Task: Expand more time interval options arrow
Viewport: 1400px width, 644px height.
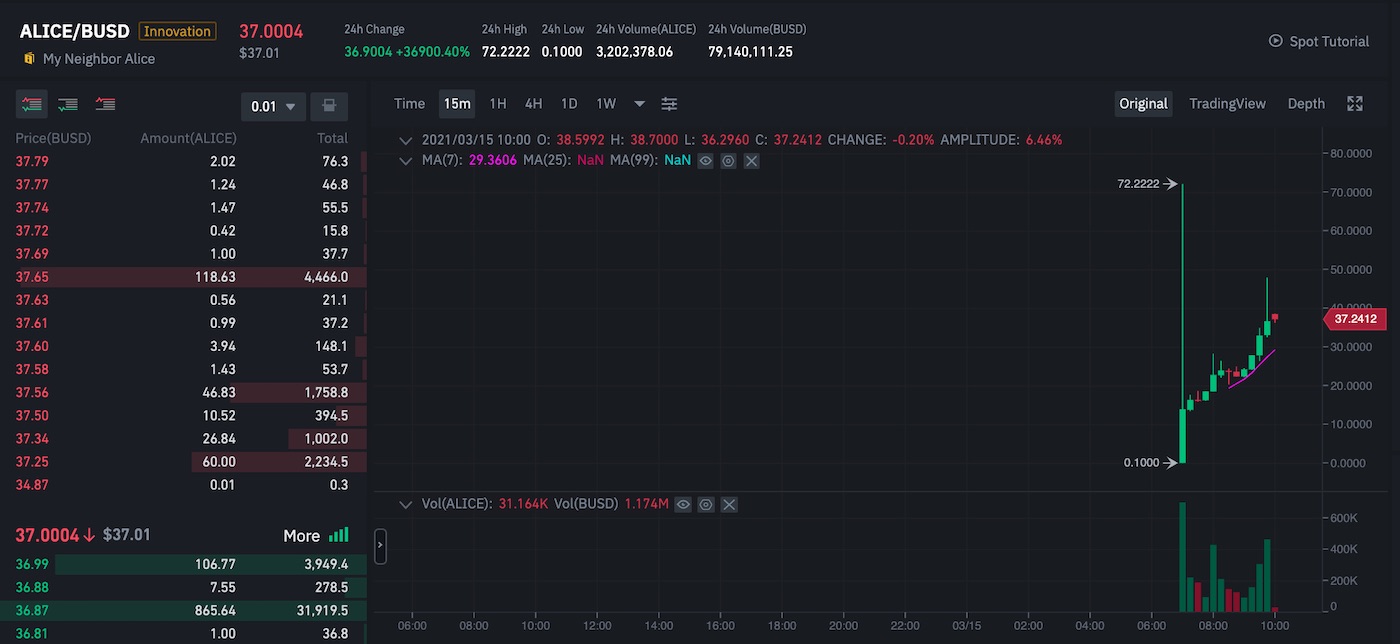Action: tap(640, 104)
